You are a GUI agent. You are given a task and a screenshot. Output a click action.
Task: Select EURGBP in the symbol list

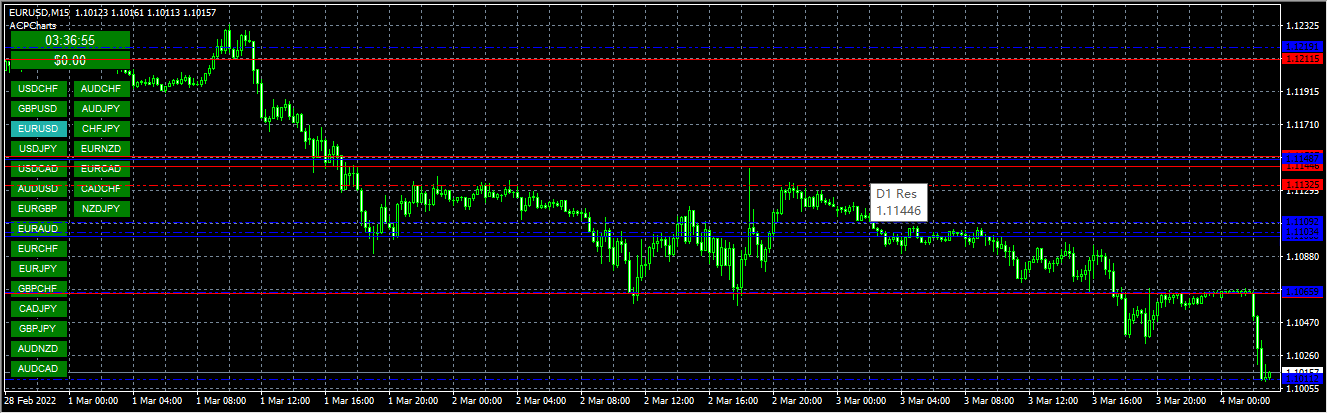[x=39, y=208]
